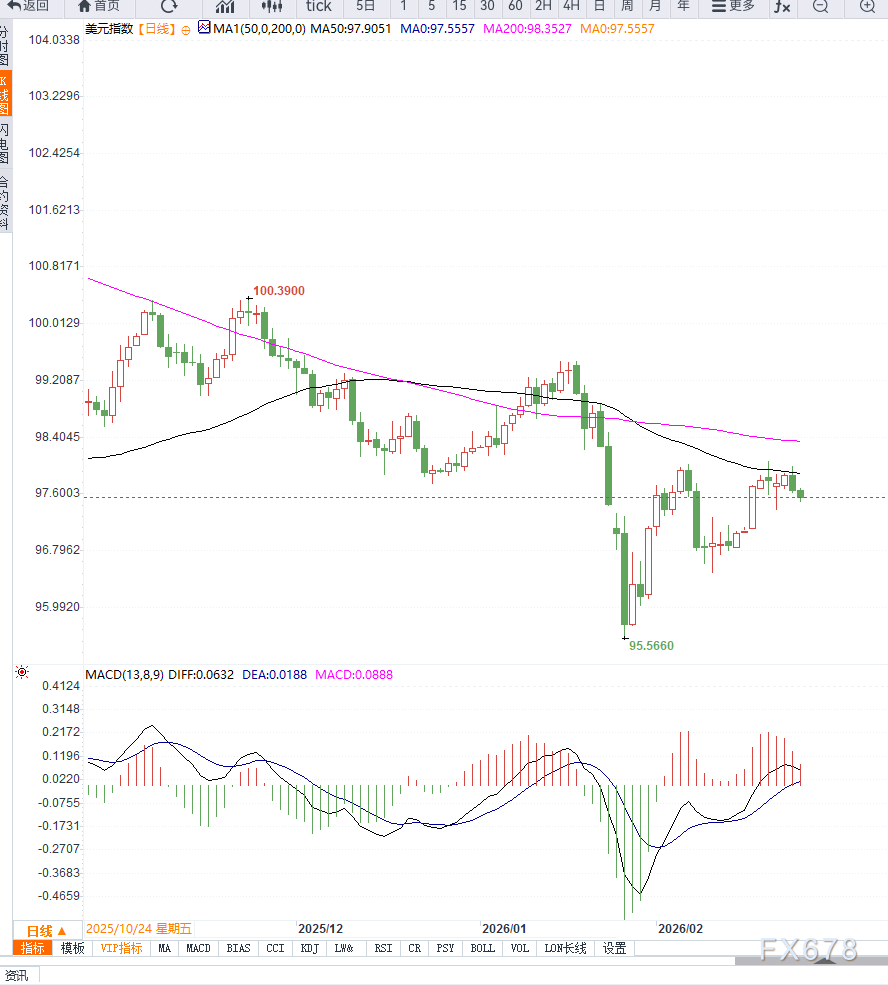888x985 pixels.
Task: Open the fx formula function tool
Action: point(782,6)
